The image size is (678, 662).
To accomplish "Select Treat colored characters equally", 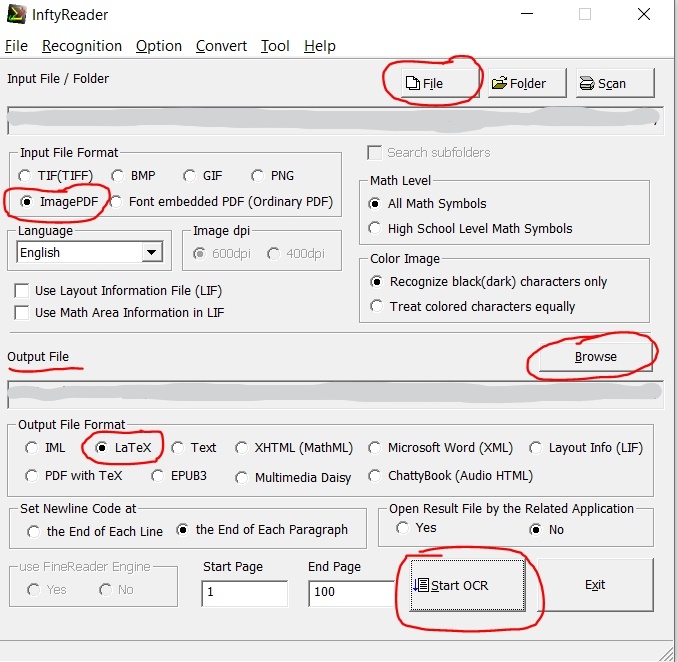I will click(472, 307).
